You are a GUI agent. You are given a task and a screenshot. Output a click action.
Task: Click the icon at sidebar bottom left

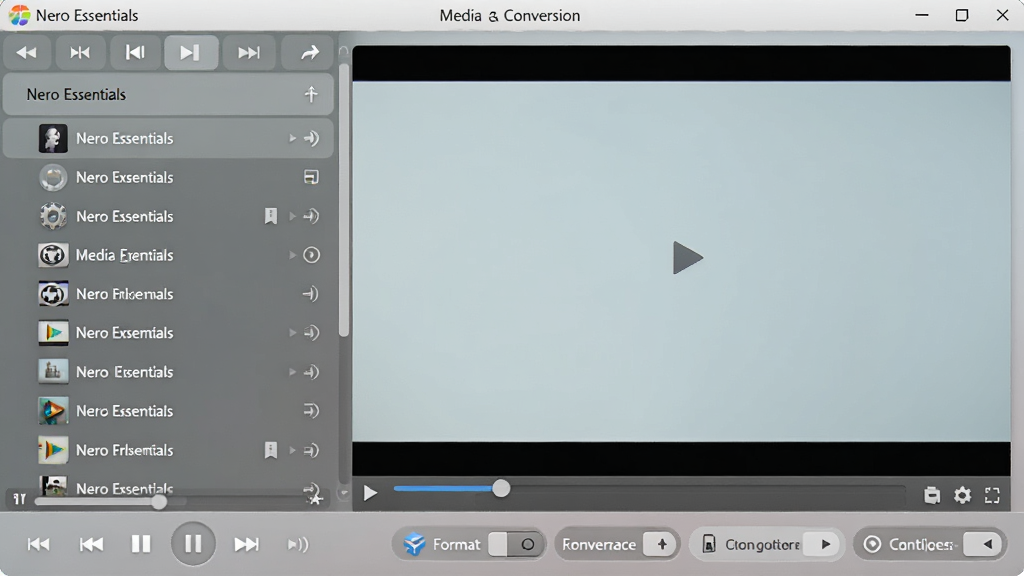pos(20,499)
